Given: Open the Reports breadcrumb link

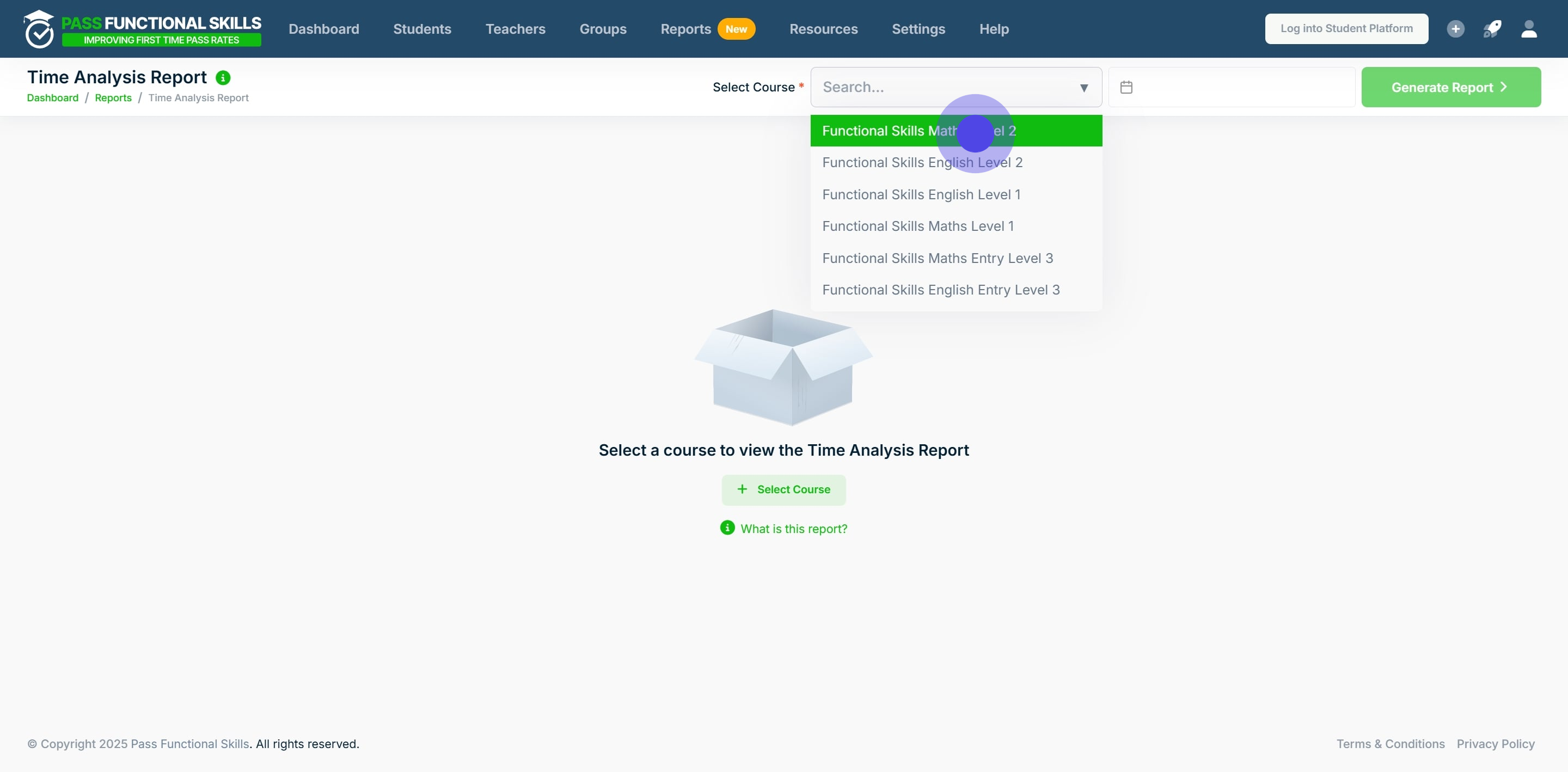Looking at the screenshot, I should point(113,98).
